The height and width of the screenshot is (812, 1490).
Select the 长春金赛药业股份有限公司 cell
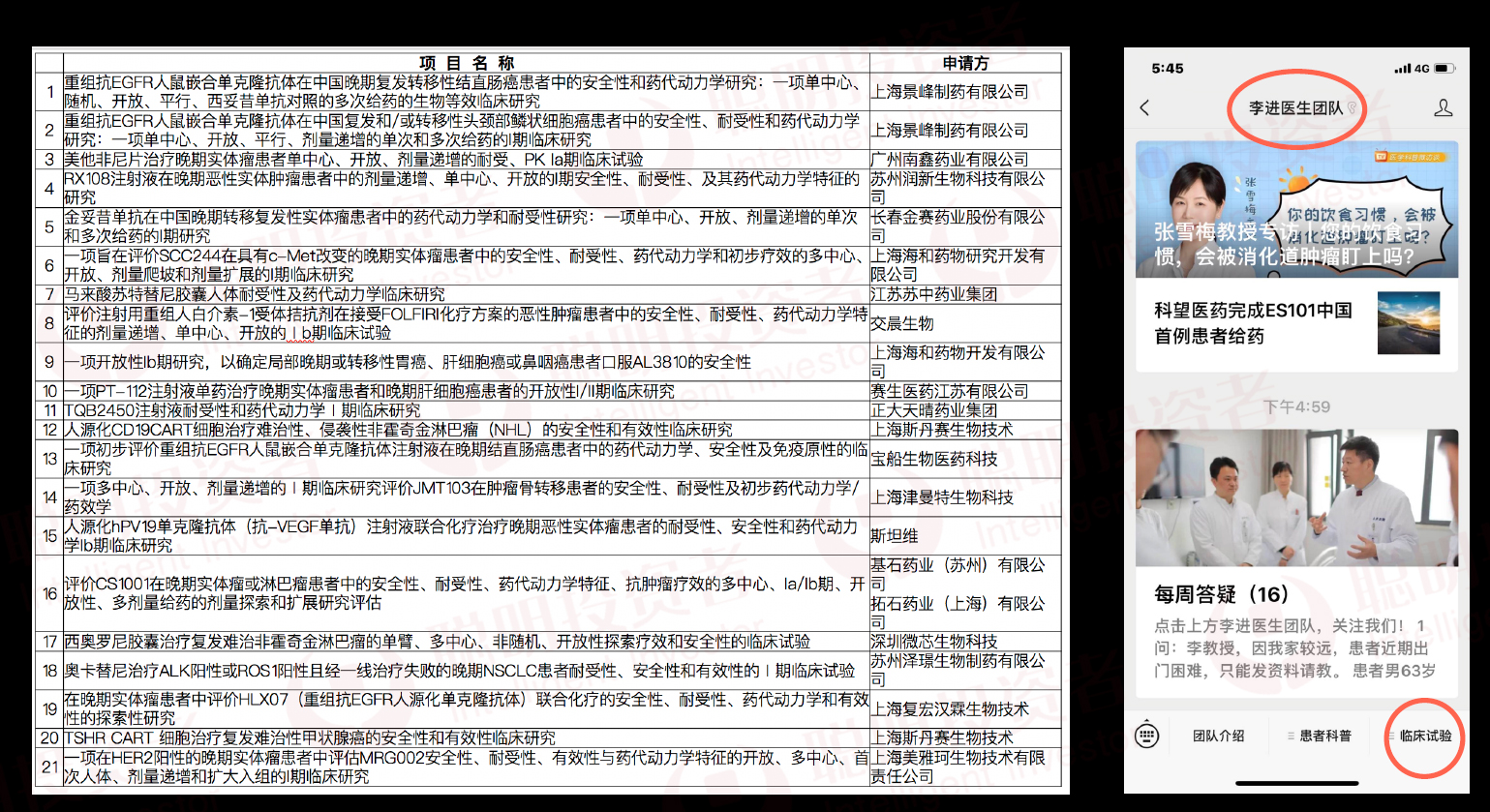click(965, 226)
